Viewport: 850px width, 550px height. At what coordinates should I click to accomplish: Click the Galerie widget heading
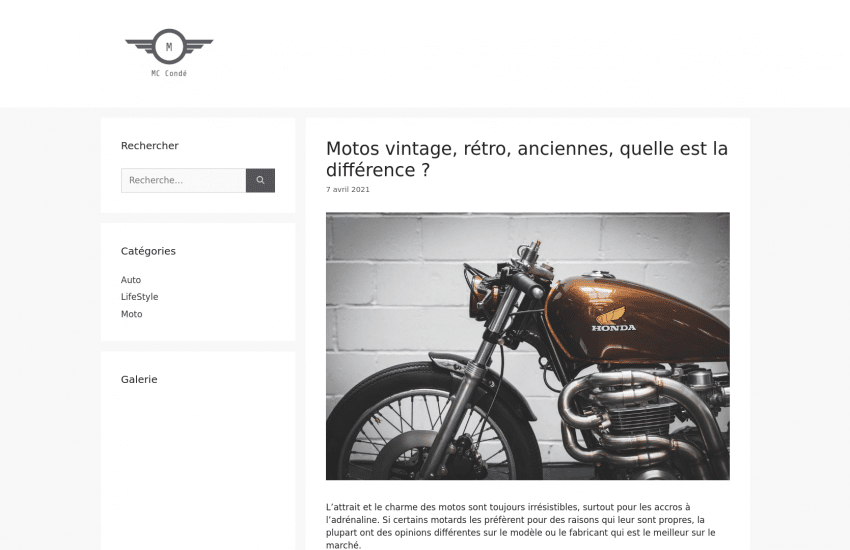(139, 379)
